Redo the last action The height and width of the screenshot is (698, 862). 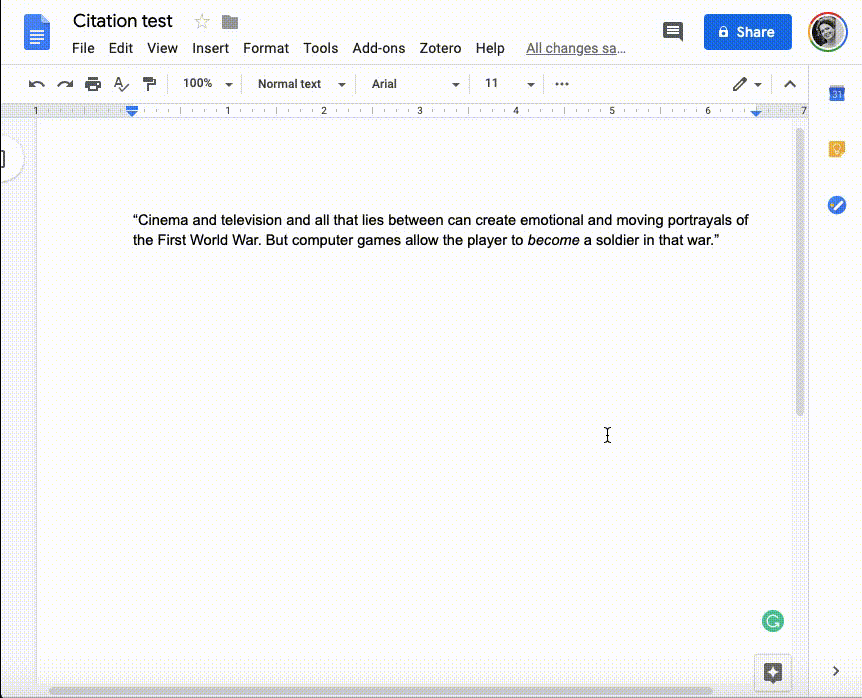[x=65, y=84]
